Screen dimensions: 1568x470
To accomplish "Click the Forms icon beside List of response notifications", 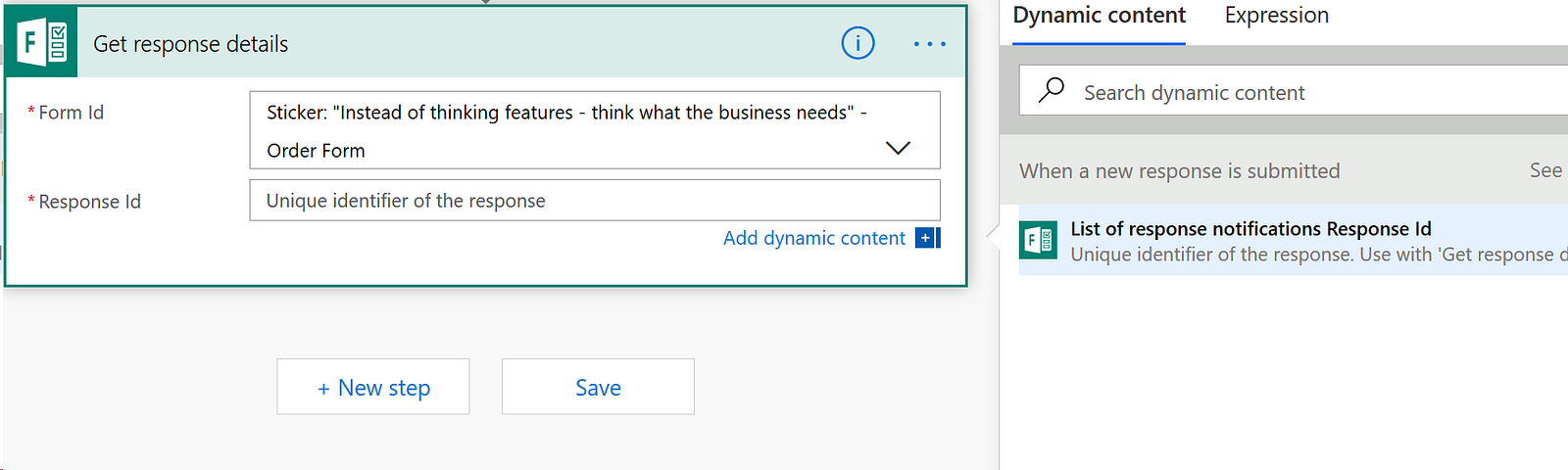I will pyautogui.click(x=1038, y=240).
